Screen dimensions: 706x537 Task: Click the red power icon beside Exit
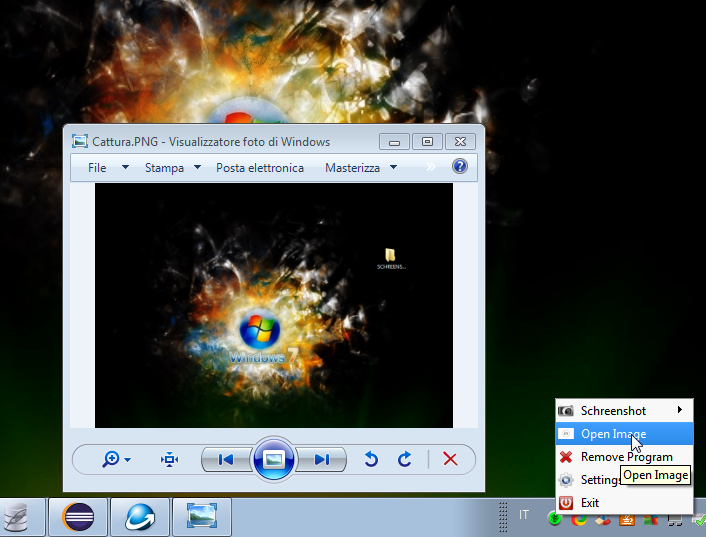(566, 502)
